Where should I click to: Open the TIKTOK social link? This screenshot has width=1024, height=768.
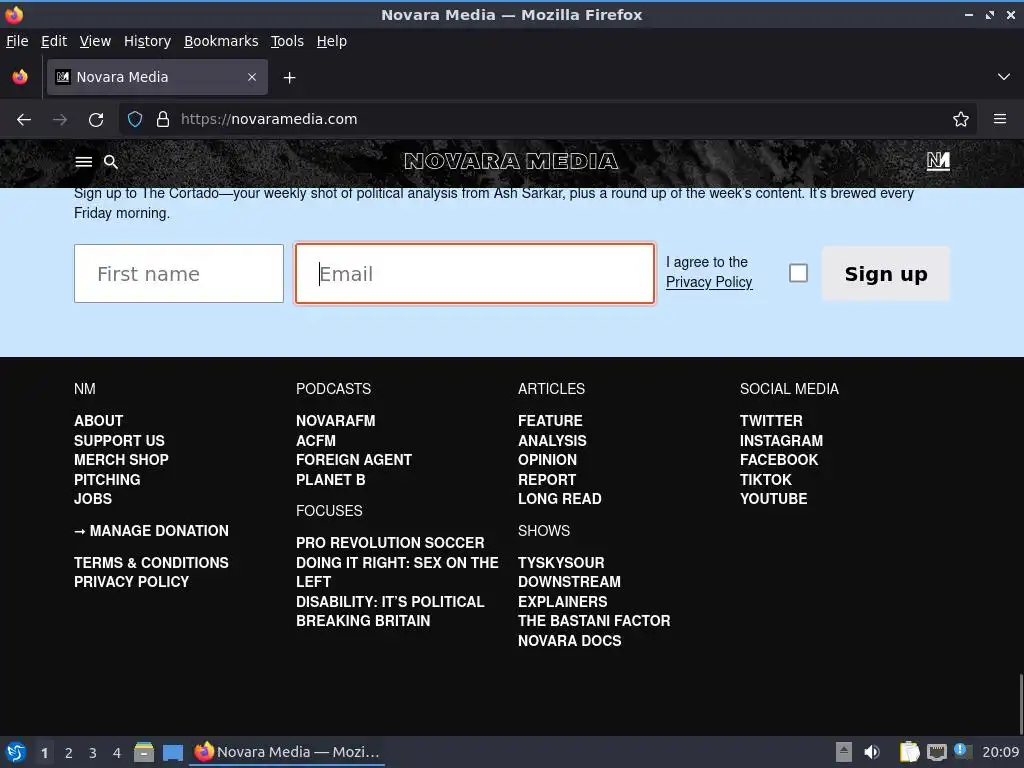click(x=765, y=480)
